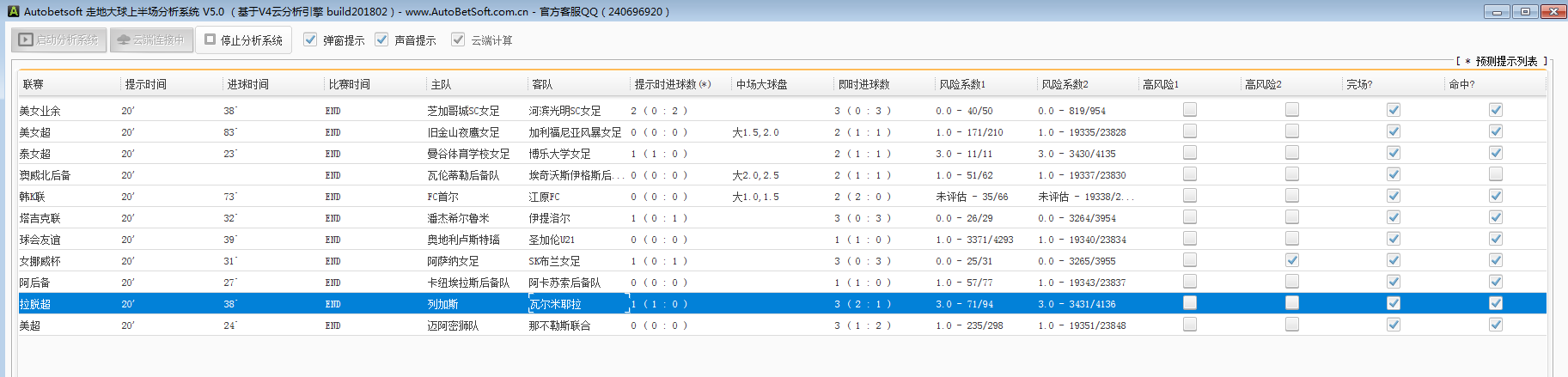
Task: Click the 瓦尔米耶拉 away team cell
Action: click(556, 304)
